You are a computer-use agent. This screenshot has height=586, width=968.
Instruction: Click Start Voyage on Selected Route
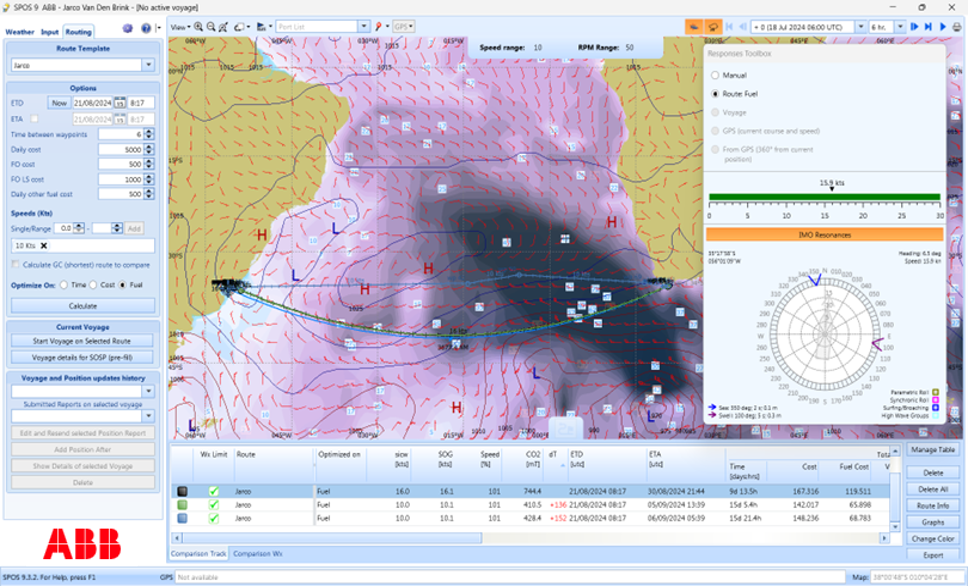point(83,341)
